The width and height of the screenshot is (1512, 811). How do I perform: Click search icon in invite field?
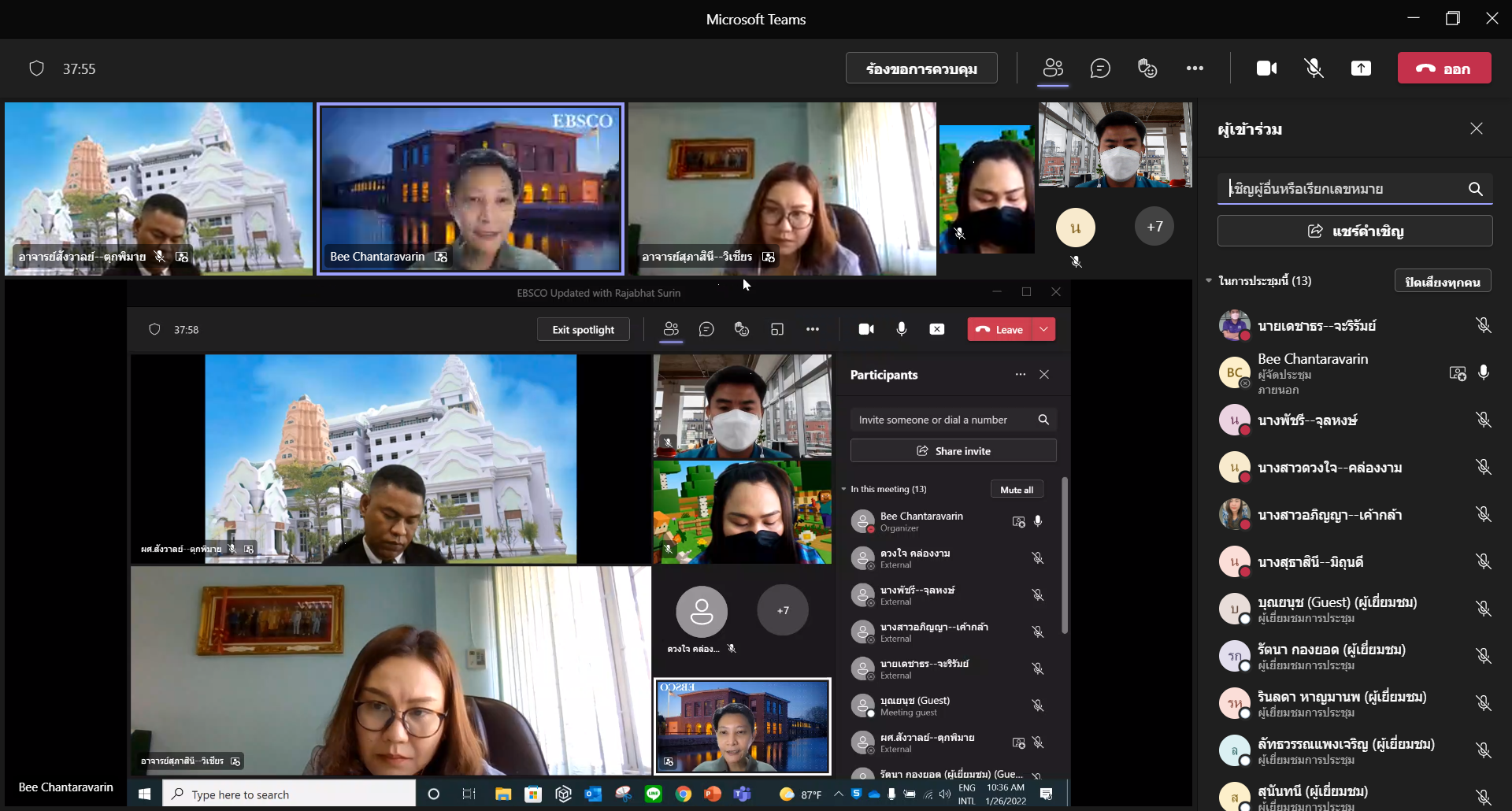point(1476,189)
